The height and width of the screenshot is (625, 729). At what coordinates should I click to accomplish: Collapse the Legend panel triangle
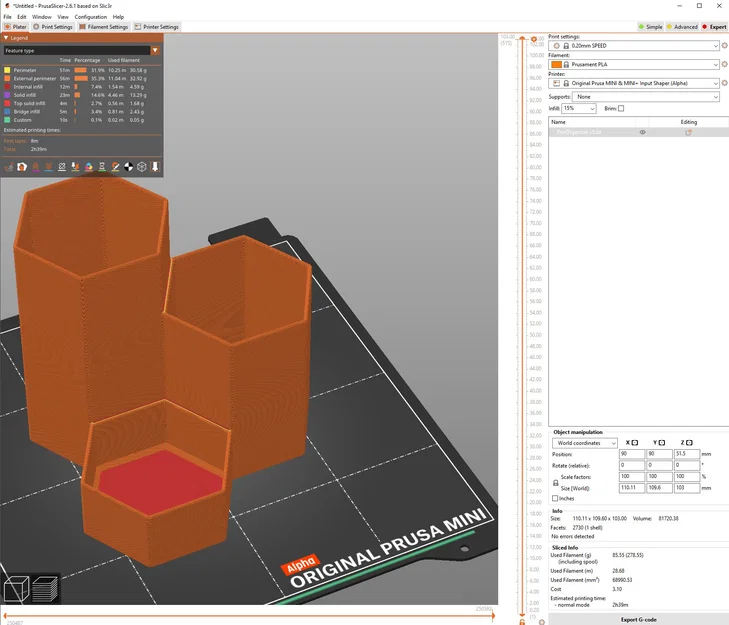(6, 38)
